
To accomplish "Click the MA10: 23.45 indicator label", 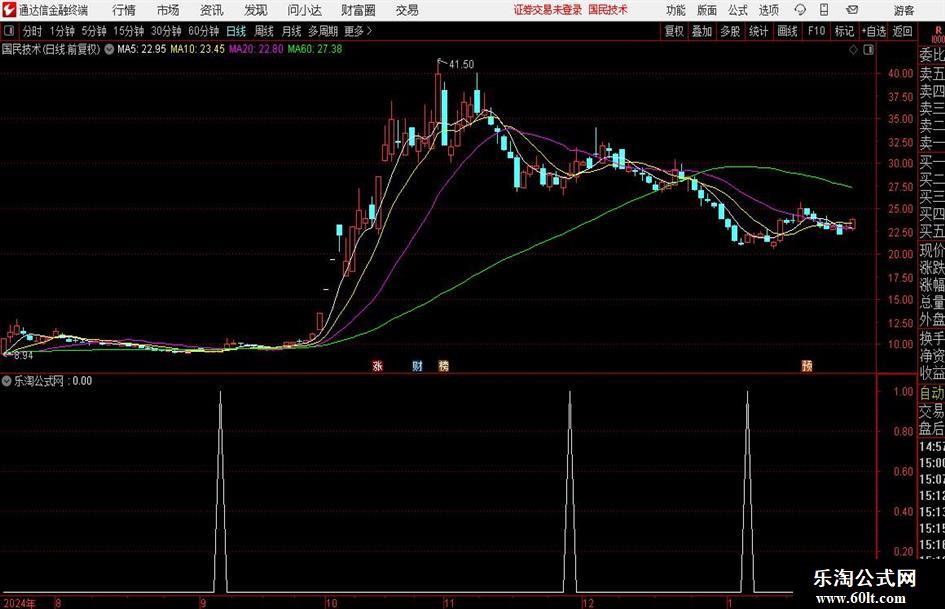I will (198, 49).
